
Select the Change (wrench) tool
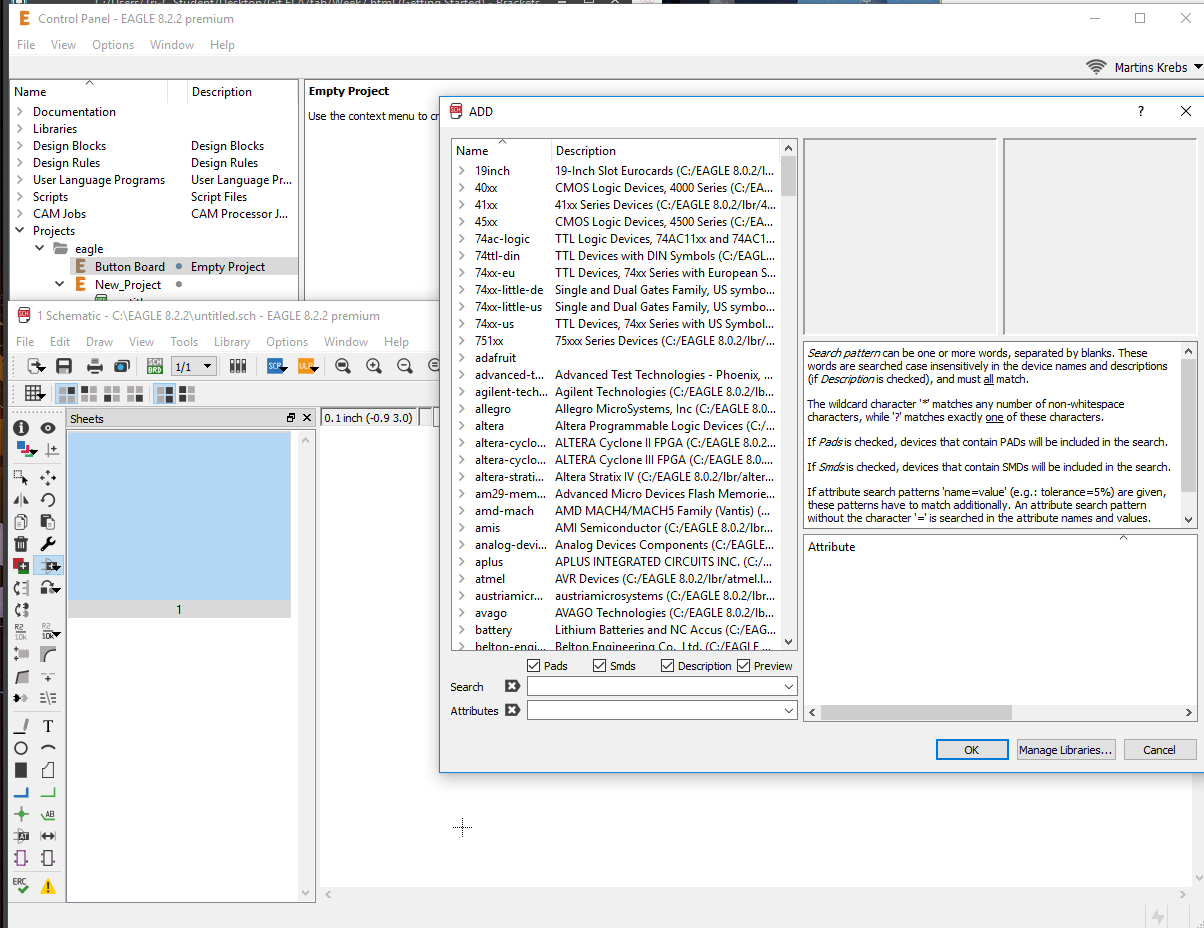pyautogui.click(x=47, y=544)
